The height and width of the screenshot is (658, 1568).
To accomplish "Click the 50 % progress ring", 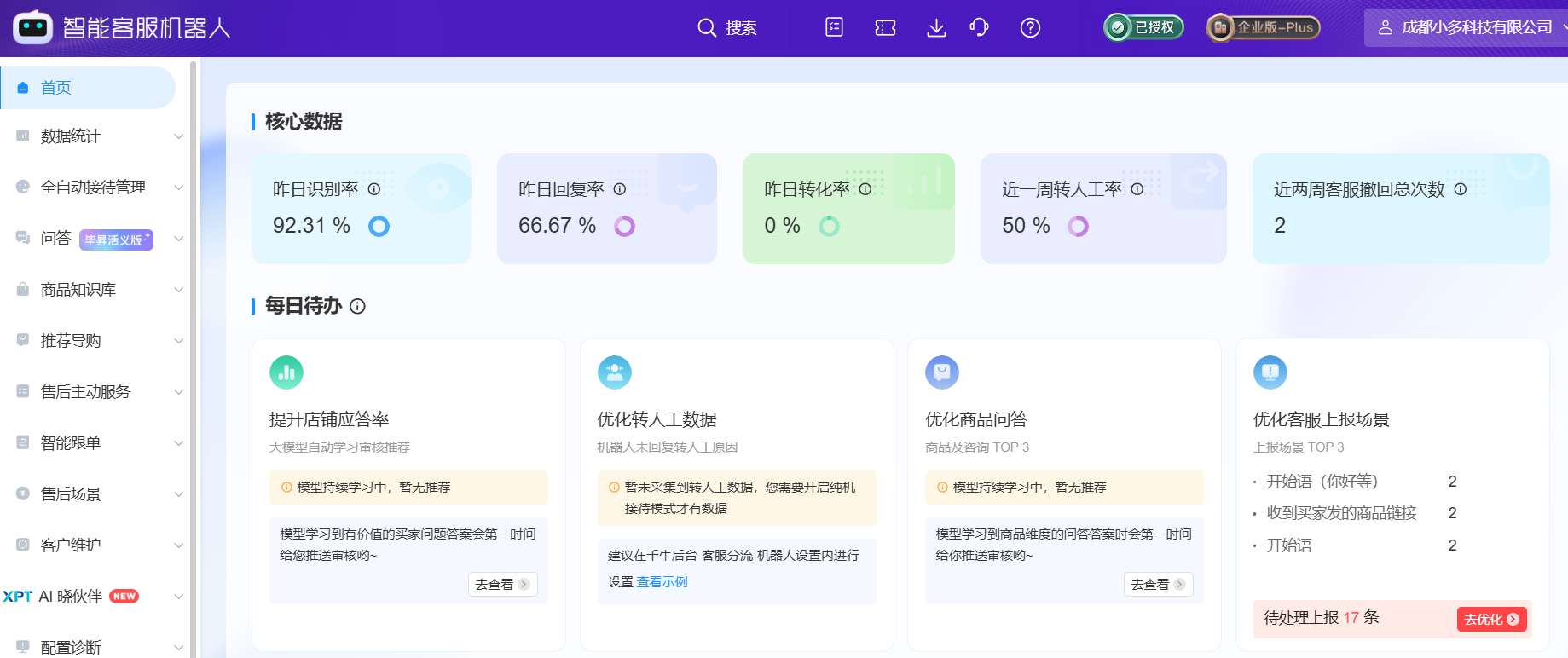I will (x=1079, y=226).
